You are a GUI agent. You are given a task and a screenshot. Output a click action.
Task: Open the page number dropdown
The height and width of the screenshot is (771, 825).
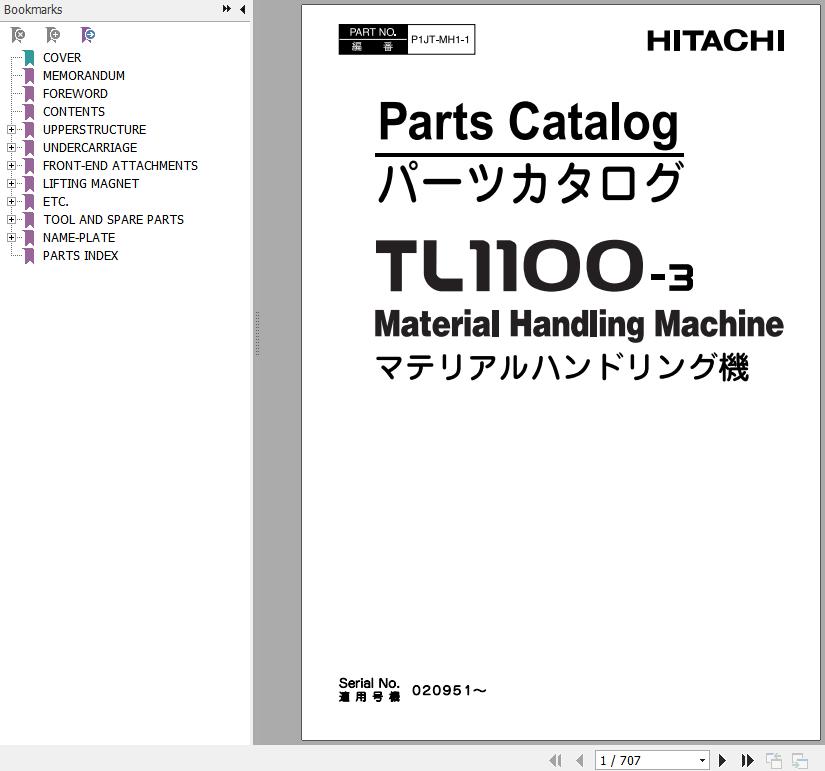pyautogui.click(x=700, y=760)
